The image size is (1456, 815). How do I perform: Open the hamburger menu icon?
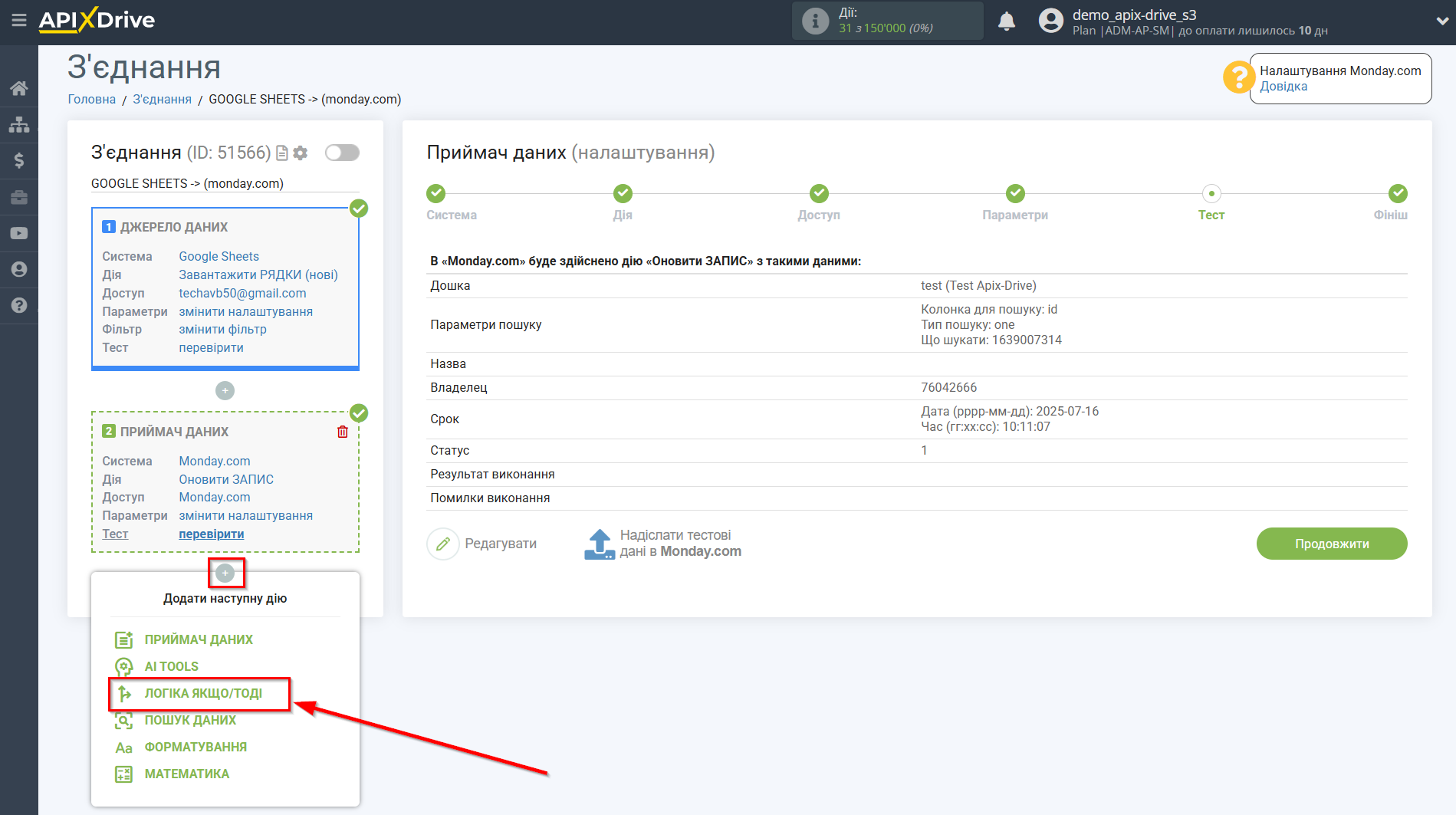coord(19,21)
